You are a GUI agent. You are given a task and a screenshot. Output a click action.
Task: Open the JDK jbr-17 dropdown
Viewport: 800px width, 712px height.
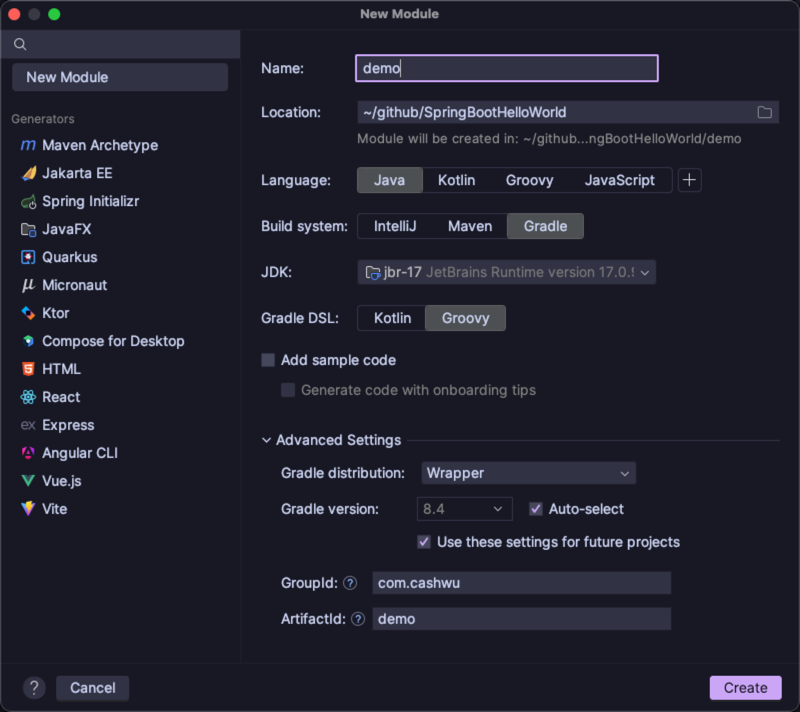pos(507,272)
